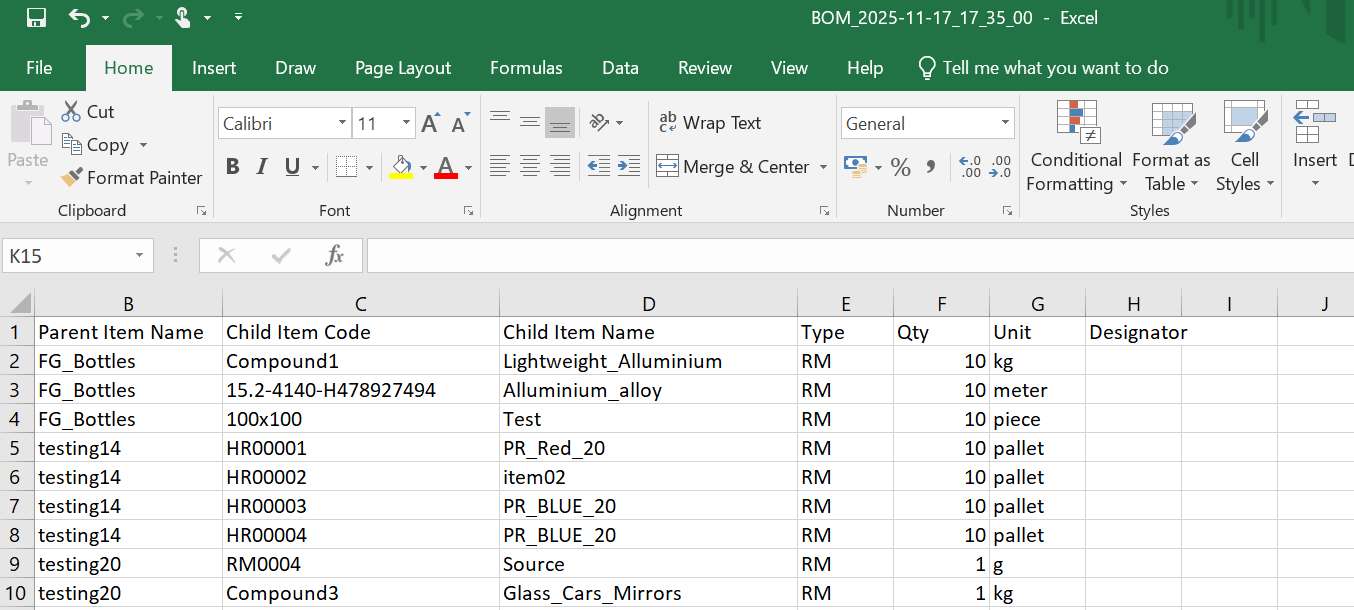Toggle Wrap Text option
The width and height of the screenshot is (1354, 610).
(710, 123)
